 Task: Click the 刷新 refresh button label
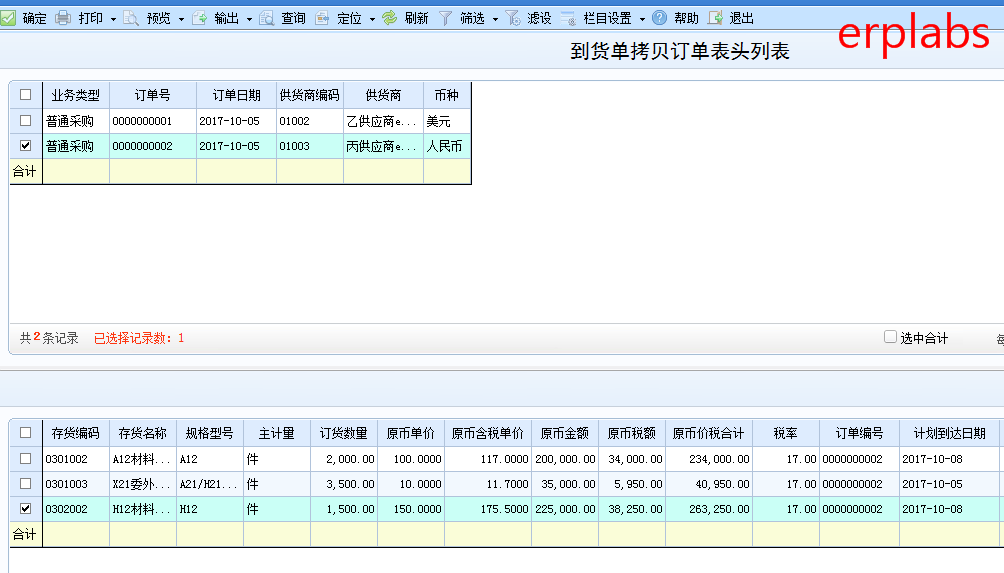416,19
